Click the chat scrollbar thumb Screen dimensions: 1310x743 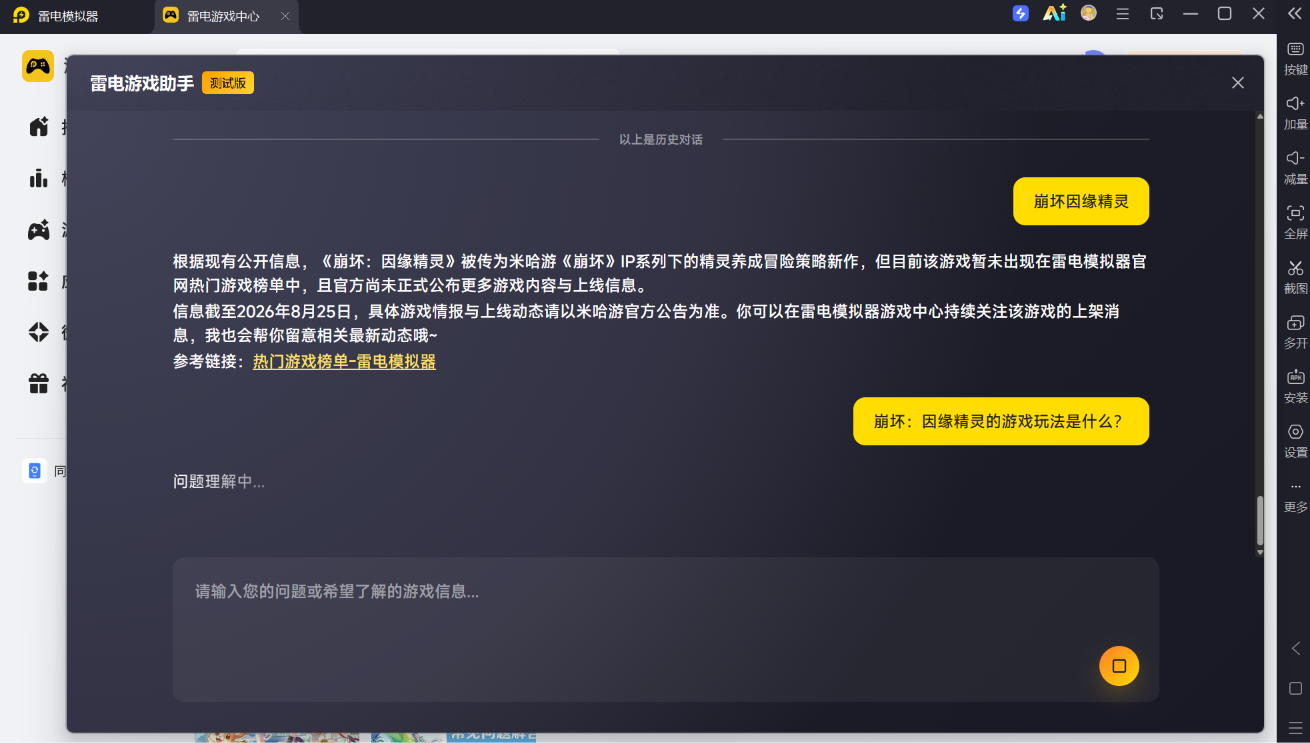(1260, 520)
